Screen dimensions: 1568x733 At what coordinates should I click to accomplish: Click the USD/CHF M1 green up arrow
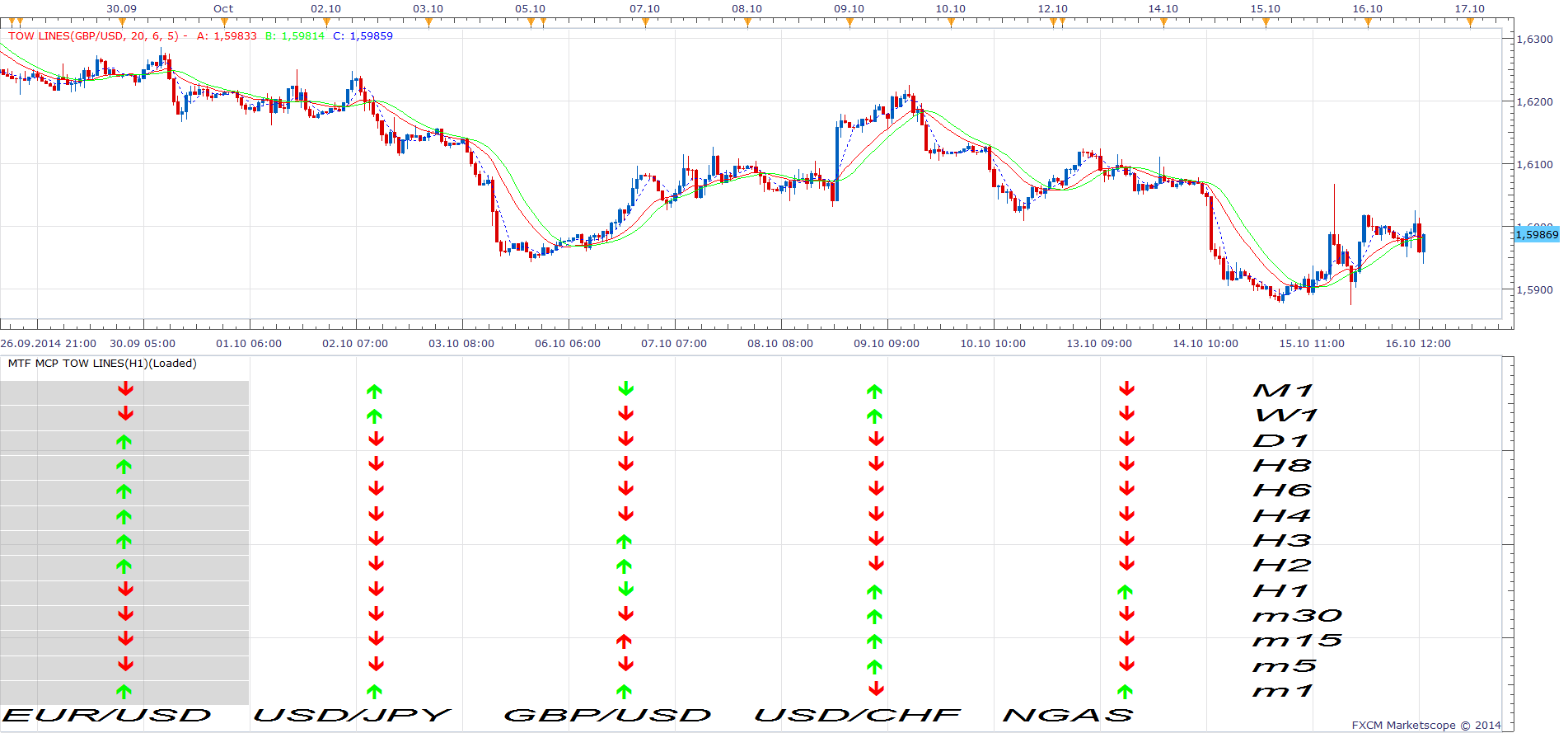[875, 392]
